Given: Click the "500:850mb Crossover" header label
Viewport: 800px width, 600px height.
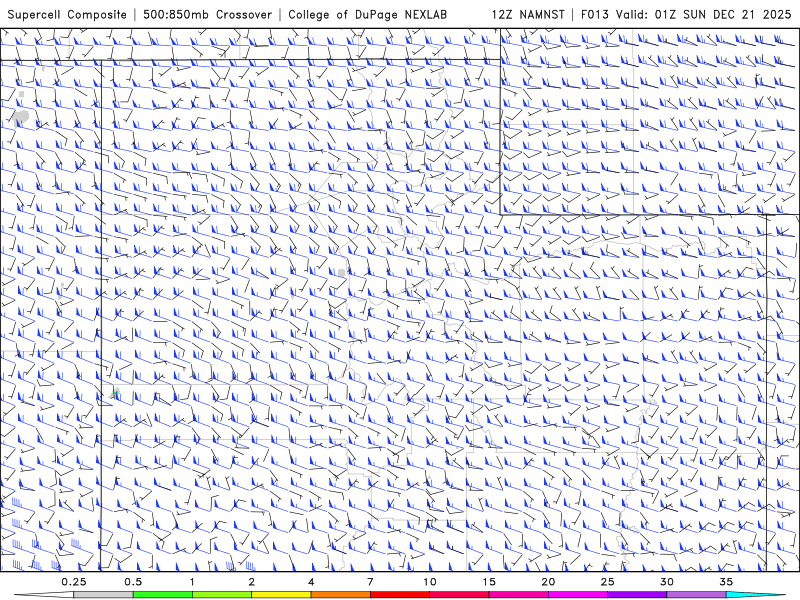Looking at the screenshot, I should pyautogui.click(x=207, y=15).
